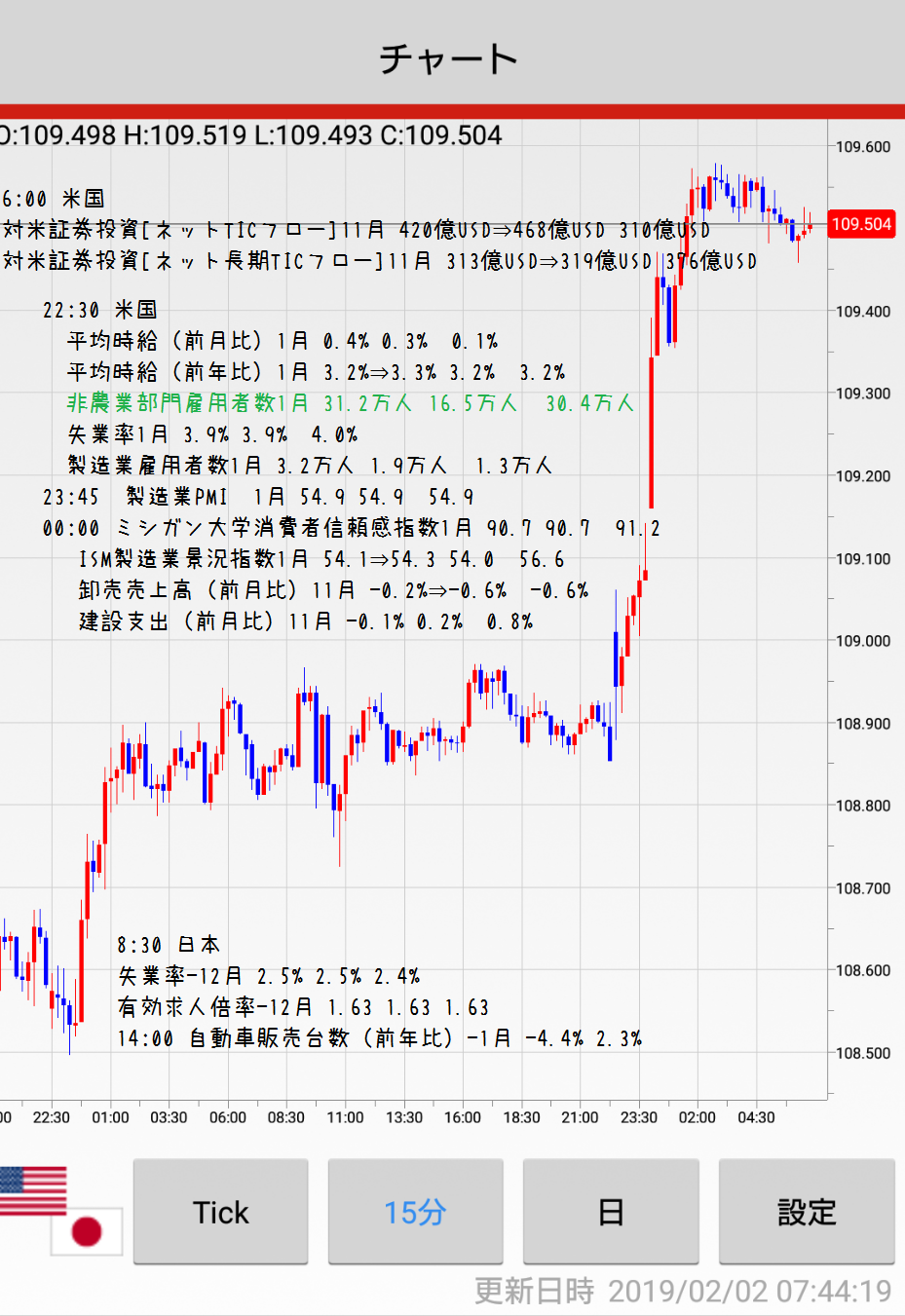Click the 109.000 price axis label

(863, 641)
